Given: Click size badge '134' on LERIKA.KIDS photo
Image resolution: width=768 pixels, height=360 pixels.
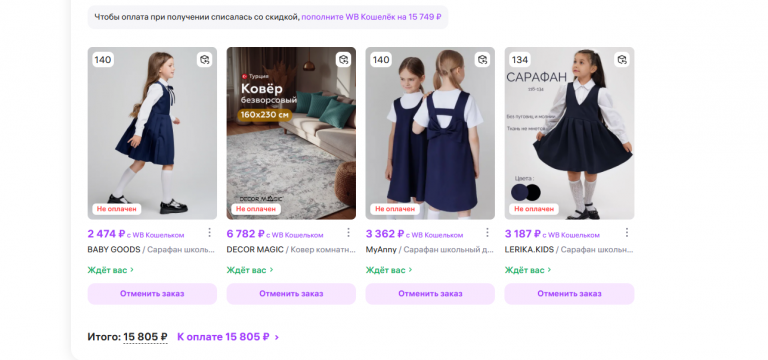Looking at the screenshot, I should click(520, 60).
